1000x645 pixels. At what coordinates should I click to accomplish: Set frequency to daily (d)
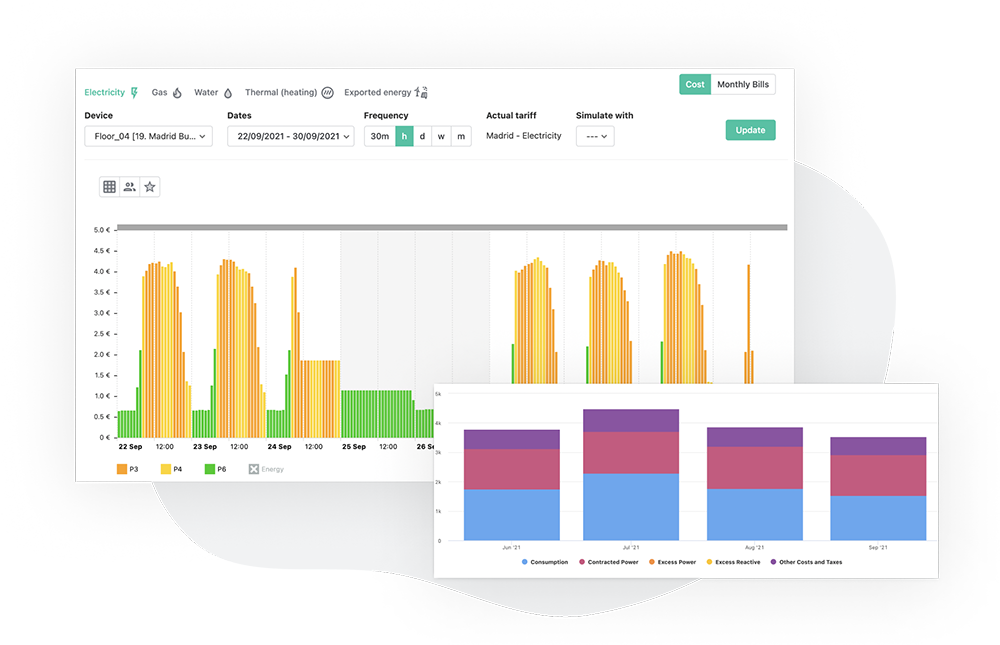point(422,136)
